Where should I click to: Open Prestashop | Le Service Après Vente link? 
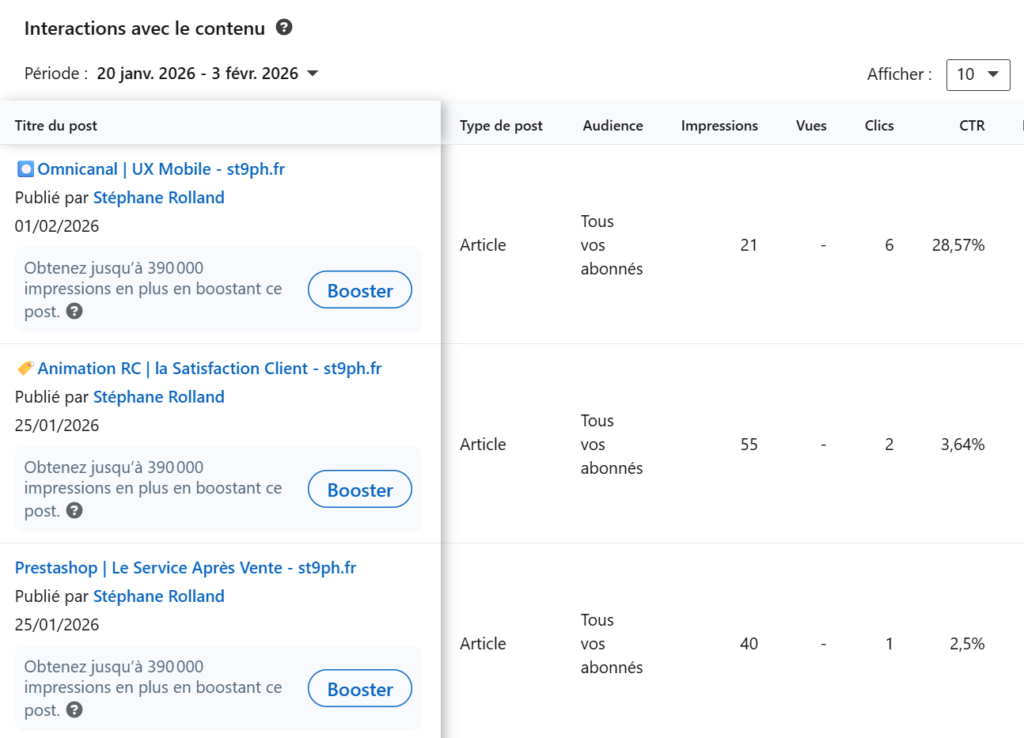(x=185, y=568)
